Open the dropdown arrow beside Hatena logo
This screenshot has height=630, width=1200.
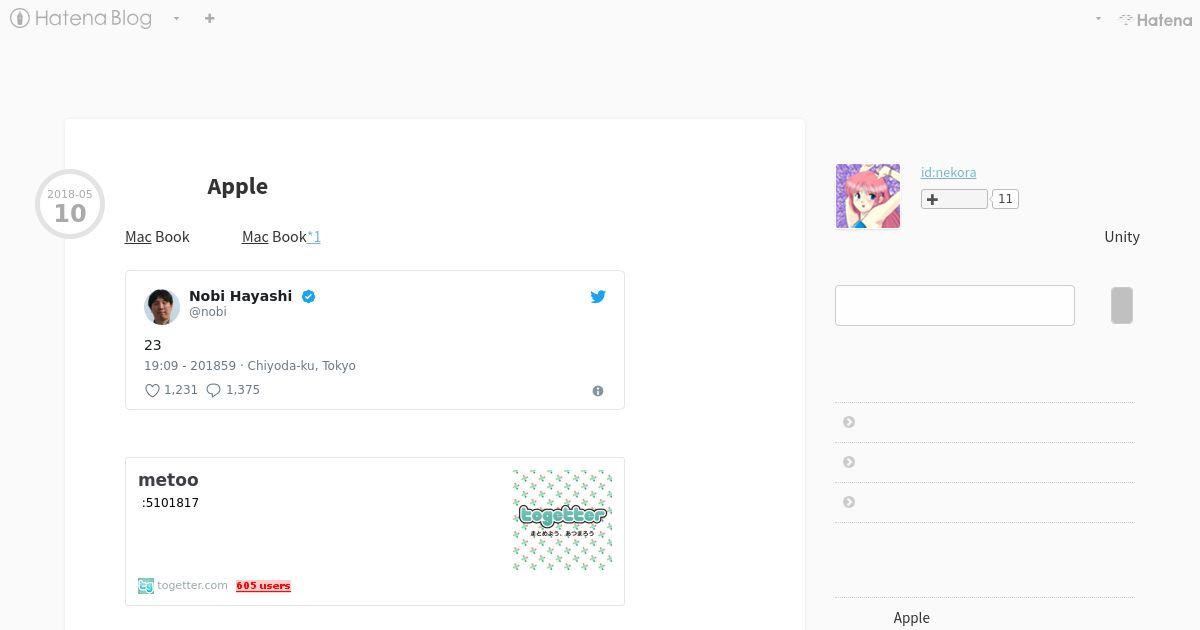point(1098,18)
